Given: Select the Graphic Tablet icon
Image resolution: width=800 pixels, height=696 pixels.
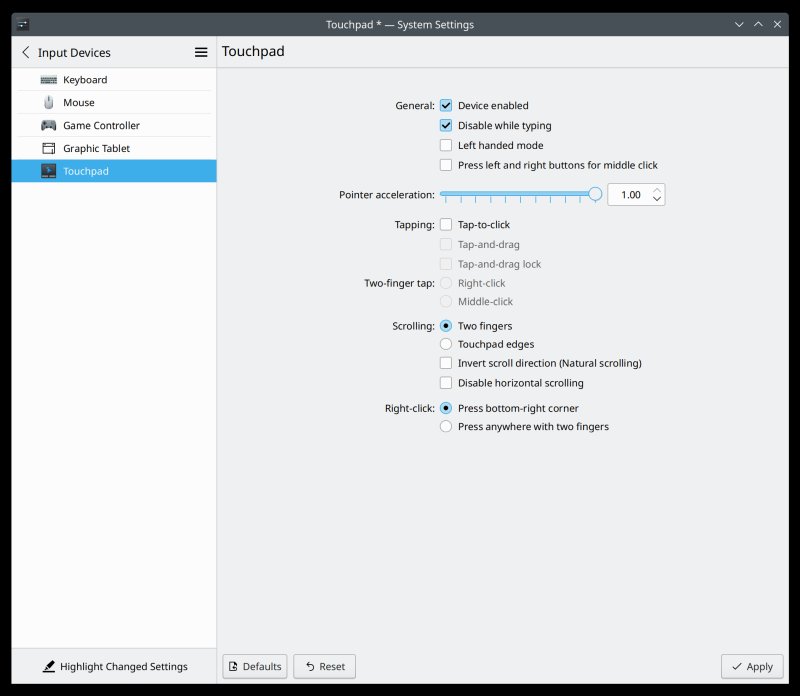Looking at the screenshot, I should pyautogui.click(x=46, y=148).
